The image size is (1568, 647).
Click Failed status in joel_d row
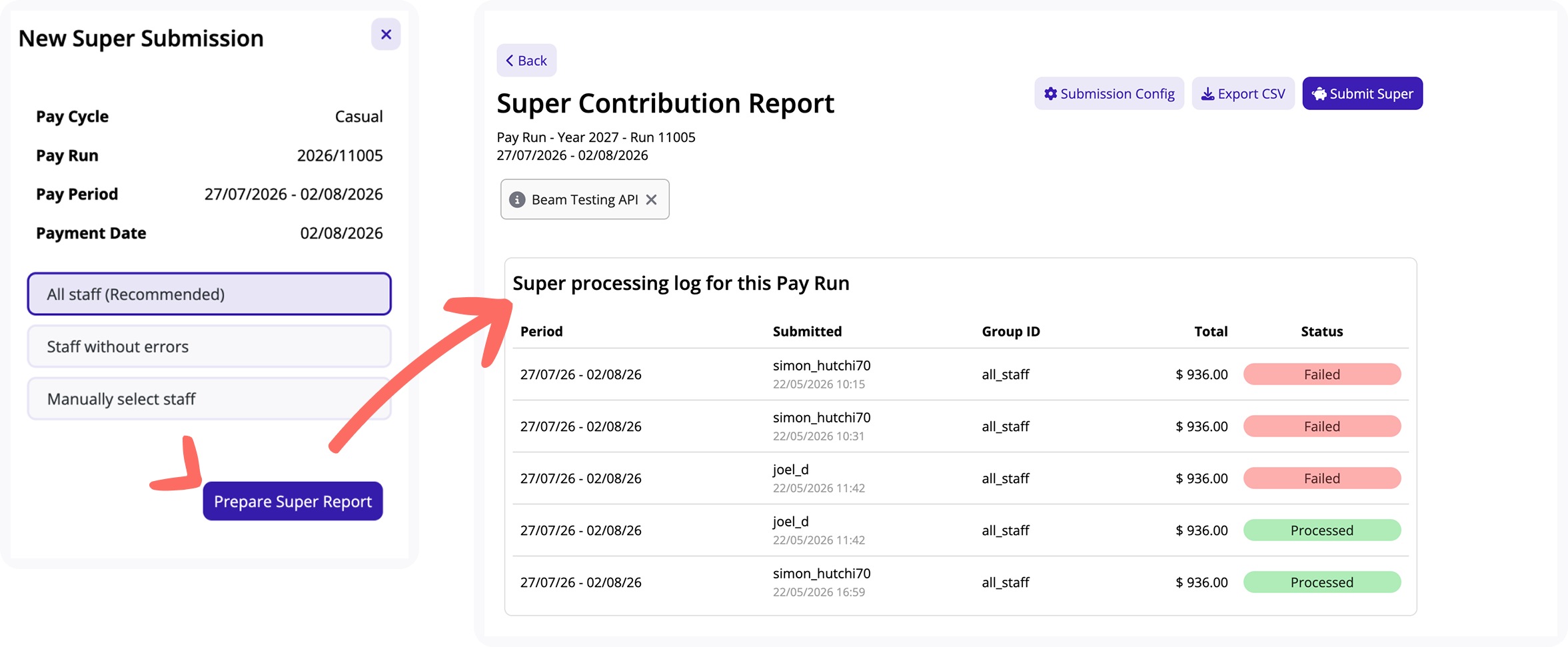pos(1322,478)
